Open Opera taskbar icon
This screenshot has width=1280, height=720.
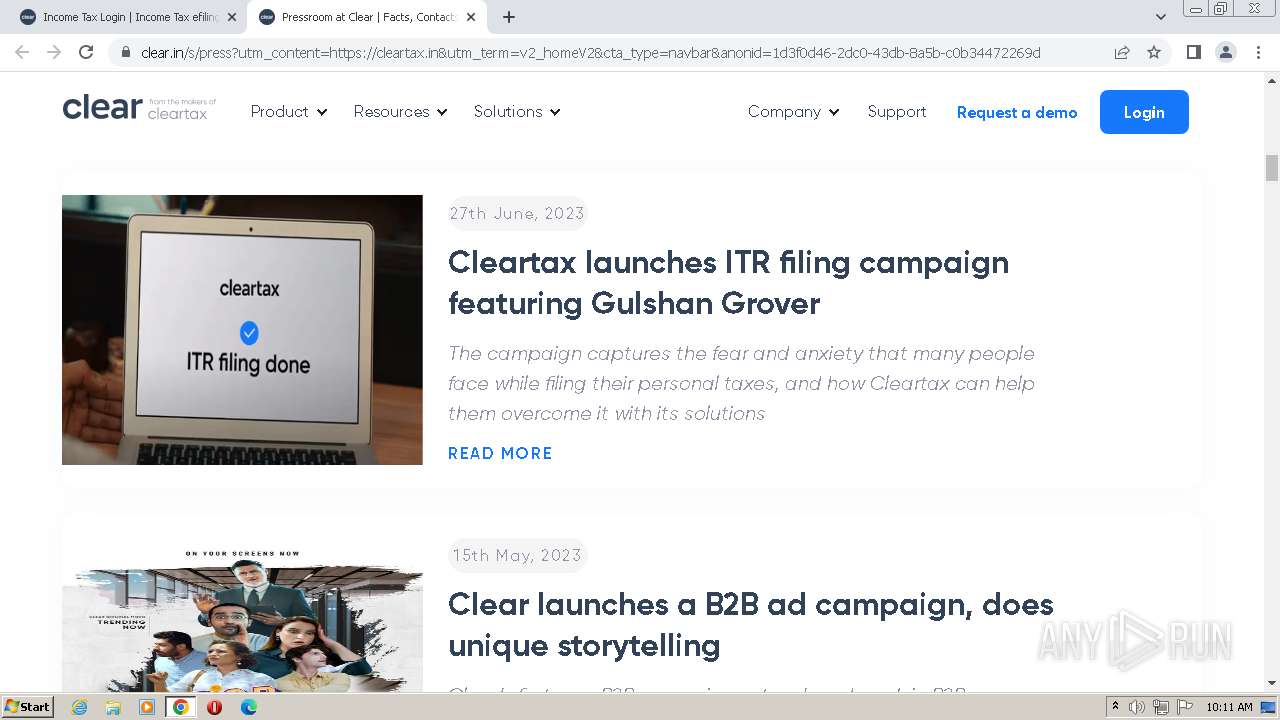pyautogui.click(x=214, y=707)
